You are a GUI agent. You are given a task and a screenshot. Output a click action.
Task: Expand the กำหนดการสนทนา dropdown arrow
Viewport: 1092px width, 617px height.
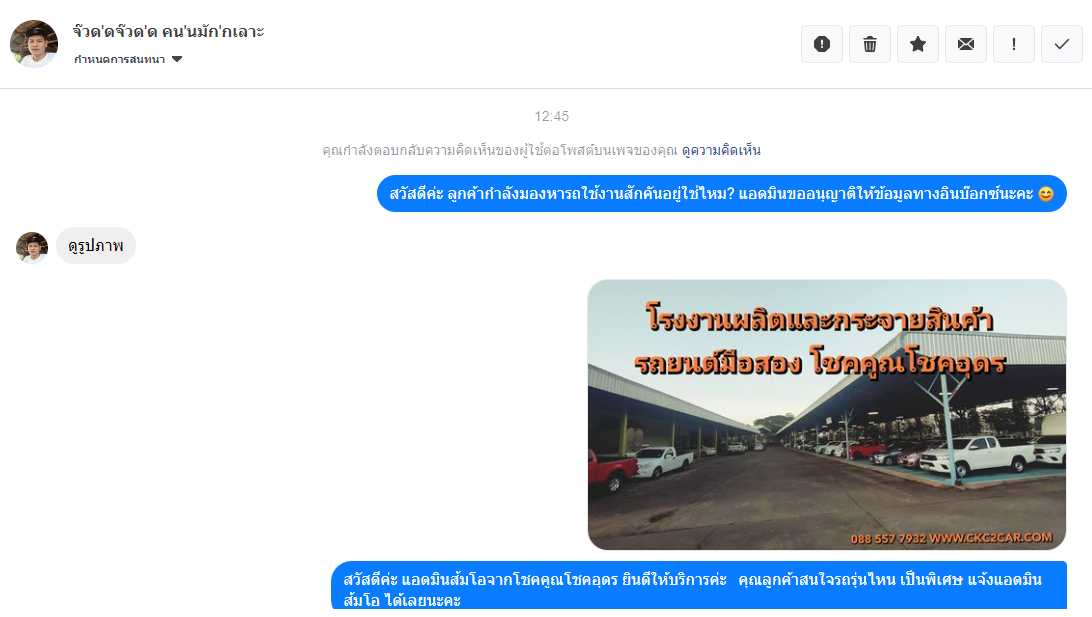[x=177, y=59]
